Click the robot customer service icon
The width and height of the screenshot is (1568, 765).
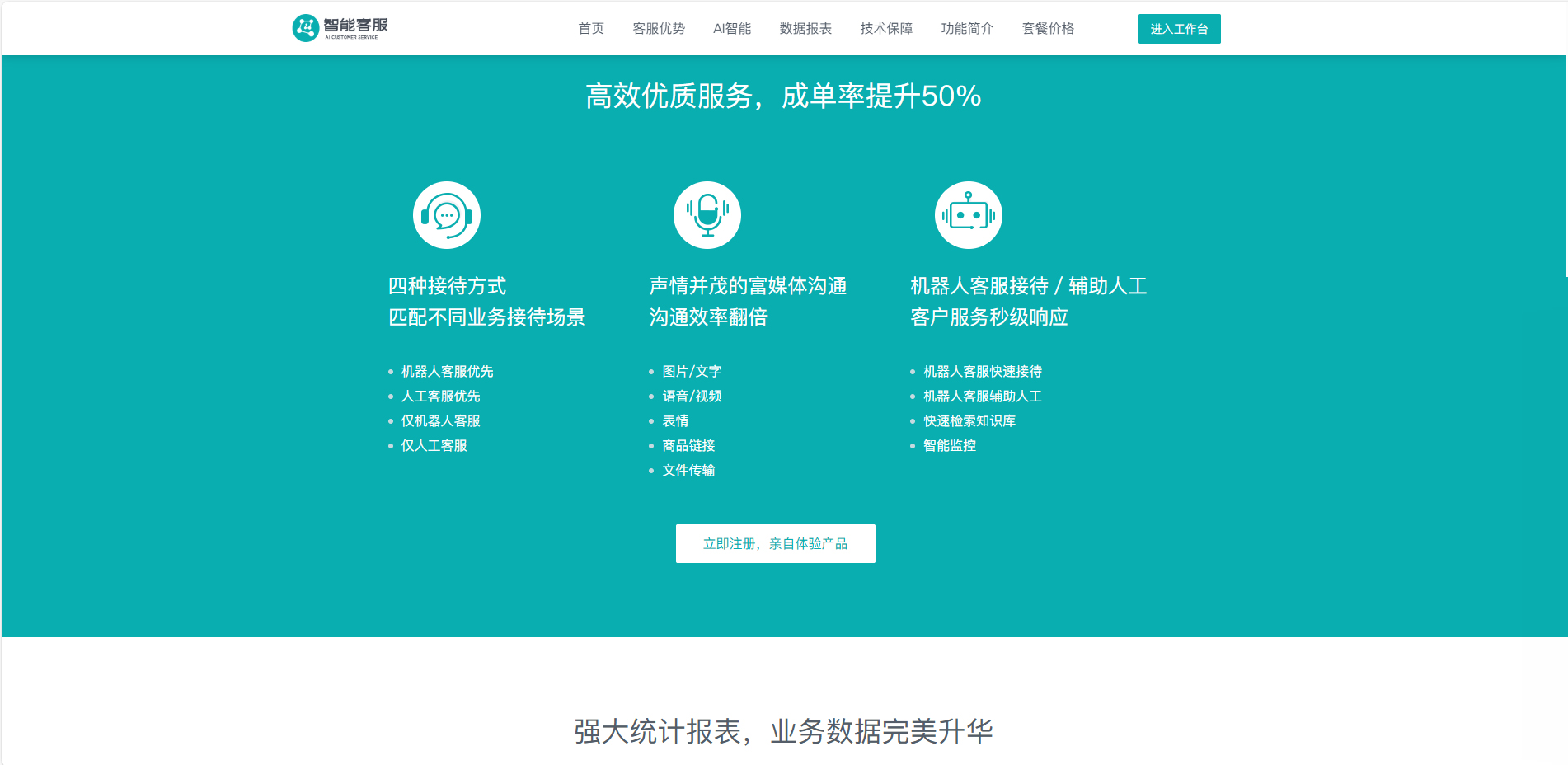click(x=968, y=215)
